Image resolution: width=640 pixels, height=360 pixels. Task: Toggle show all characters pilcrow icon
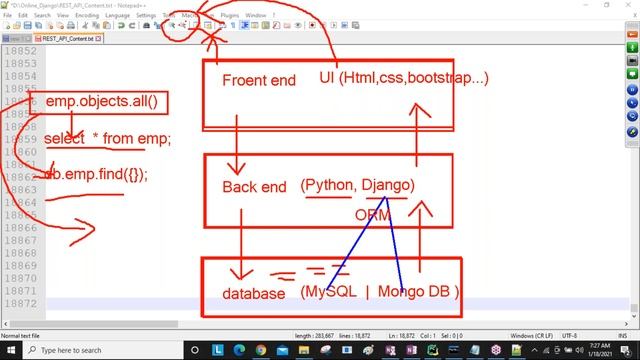point(233,25)
